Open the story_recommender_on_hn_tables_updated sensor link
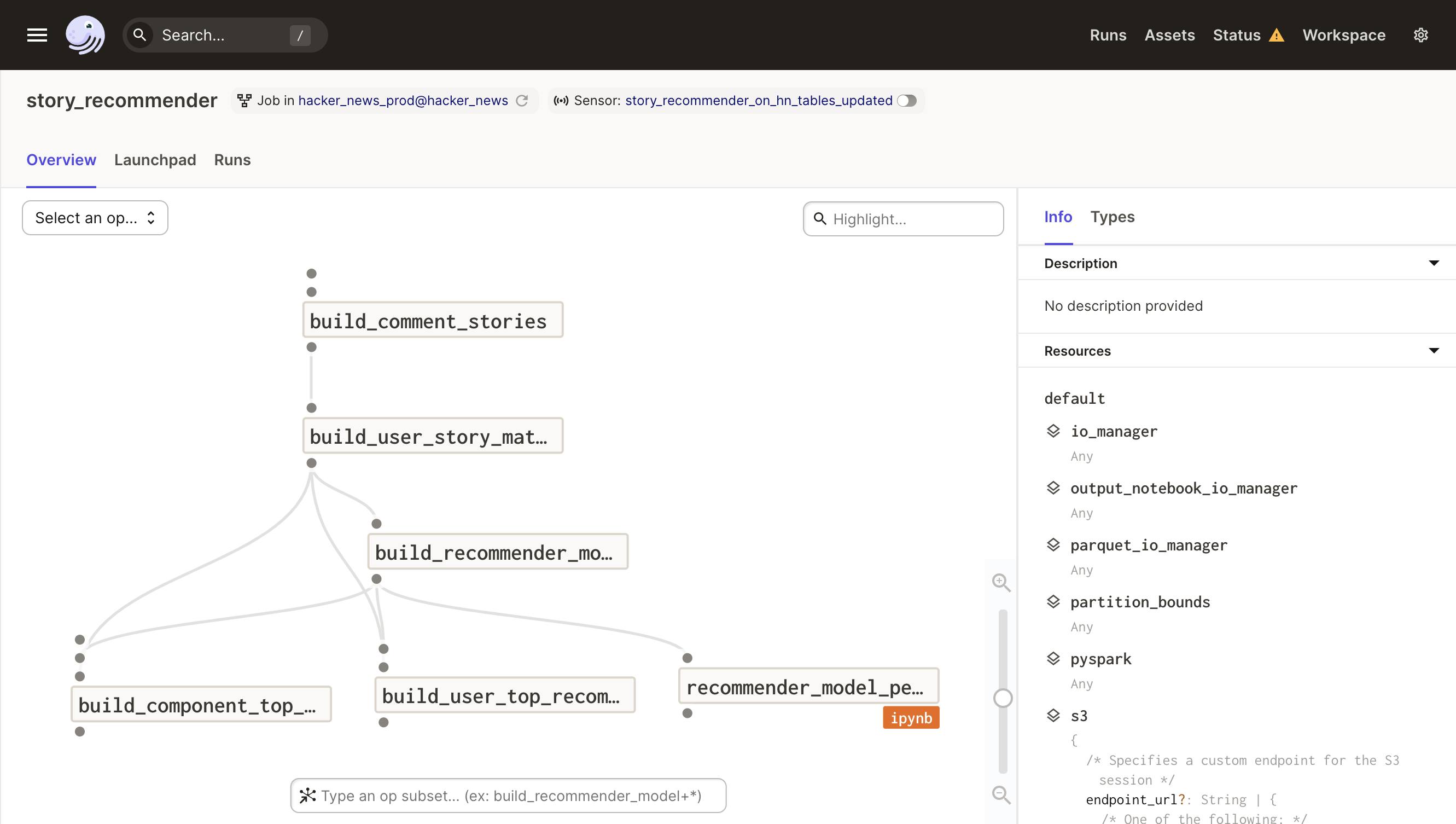Screen dimensions: 1456x824 [x=759, y=101]
